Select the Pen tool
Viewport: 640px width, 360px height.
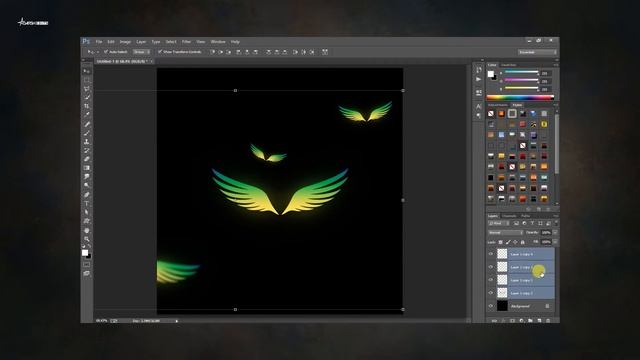(x=87, y=195)
